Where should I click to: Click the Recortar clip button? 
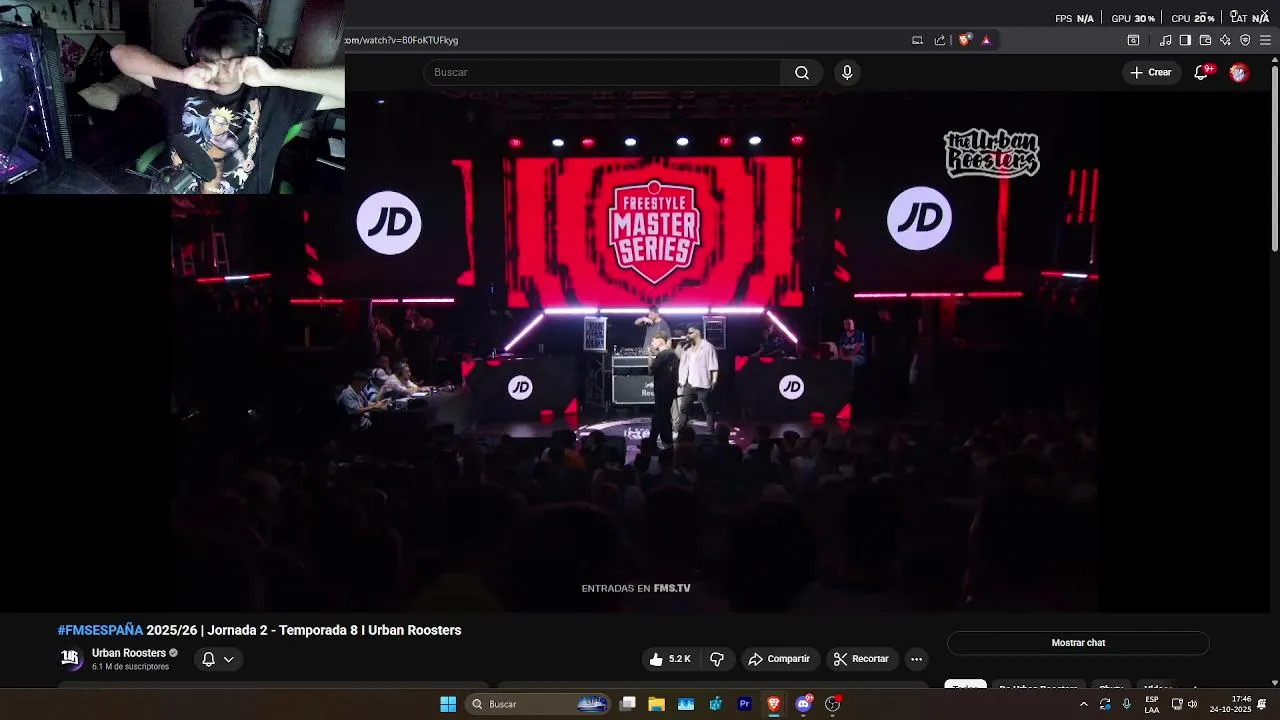861,659
